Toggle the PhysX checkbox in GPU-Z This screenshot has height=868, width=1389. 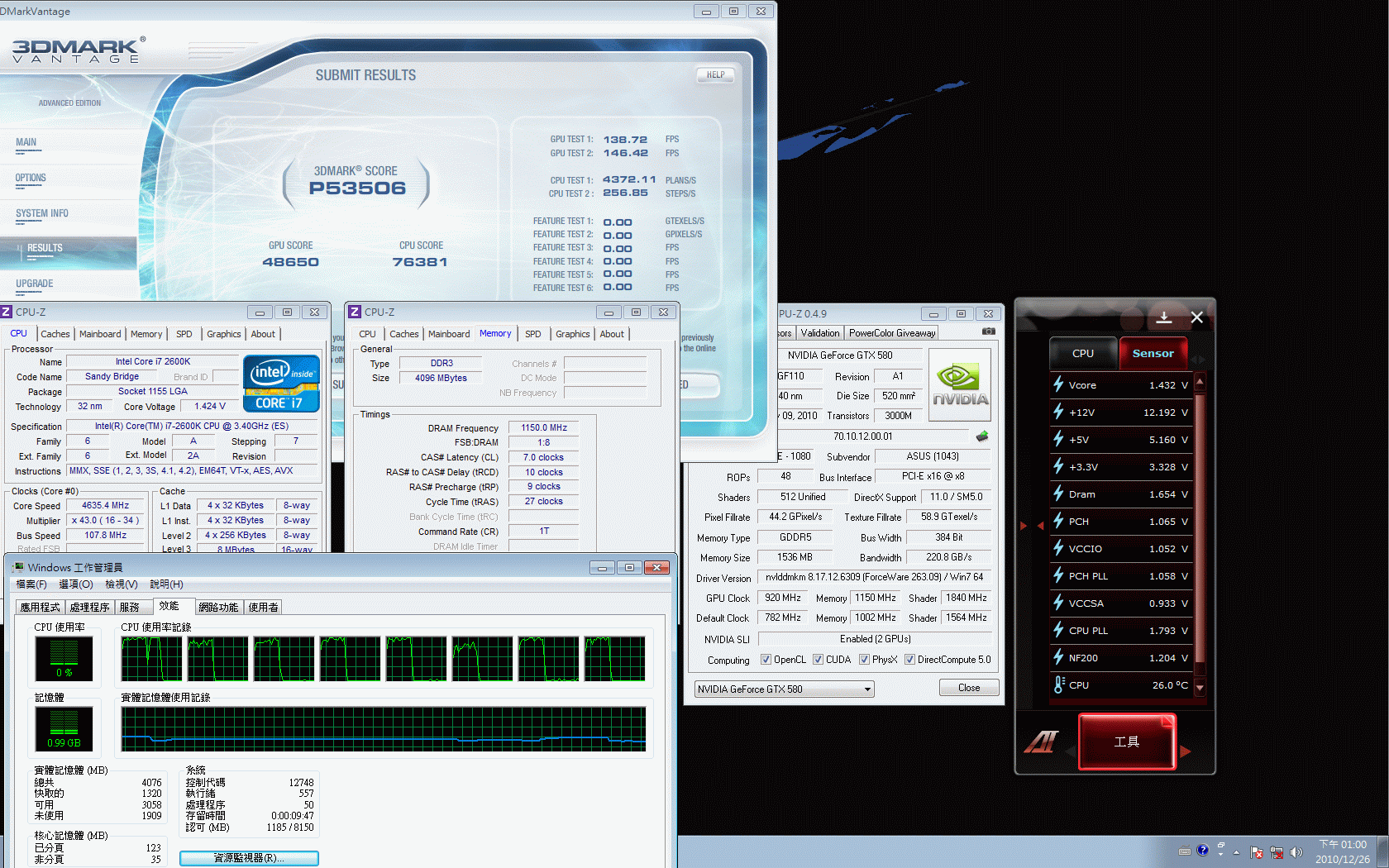[x=864, y=660]
